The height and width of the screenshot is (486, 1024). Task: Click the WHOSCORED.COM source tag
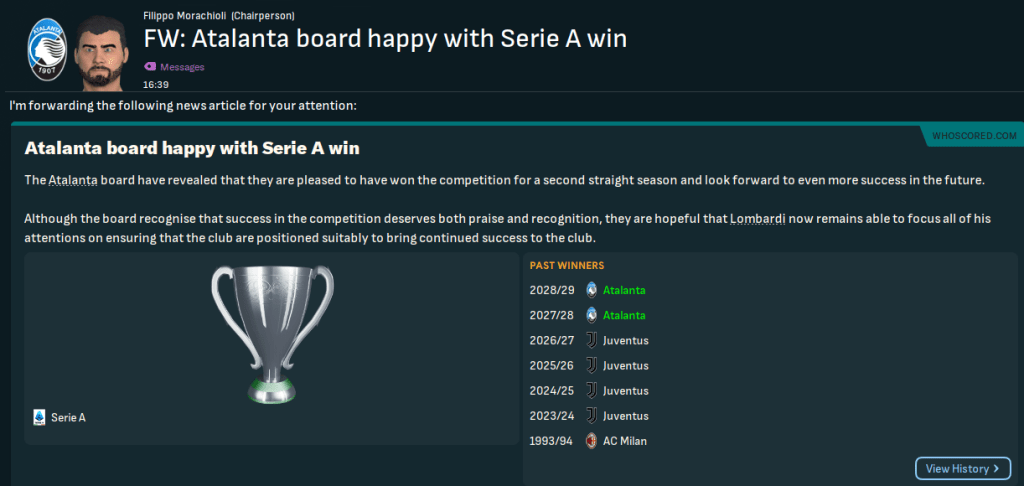(x=972, y=135)
